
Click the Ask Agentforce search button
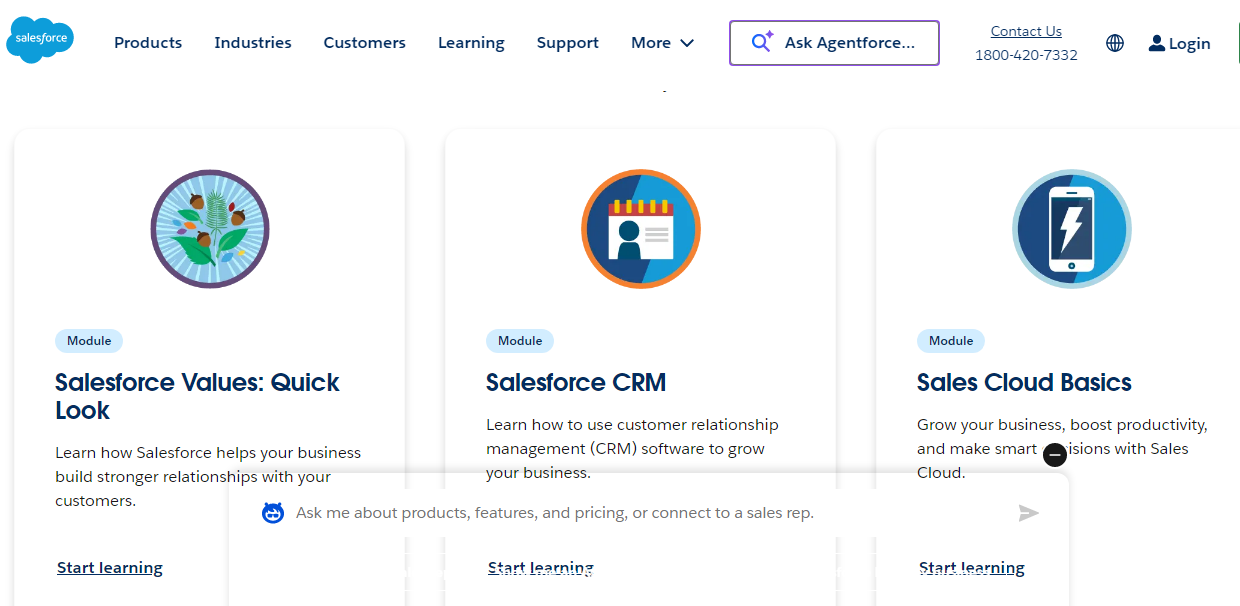point(834,43)
